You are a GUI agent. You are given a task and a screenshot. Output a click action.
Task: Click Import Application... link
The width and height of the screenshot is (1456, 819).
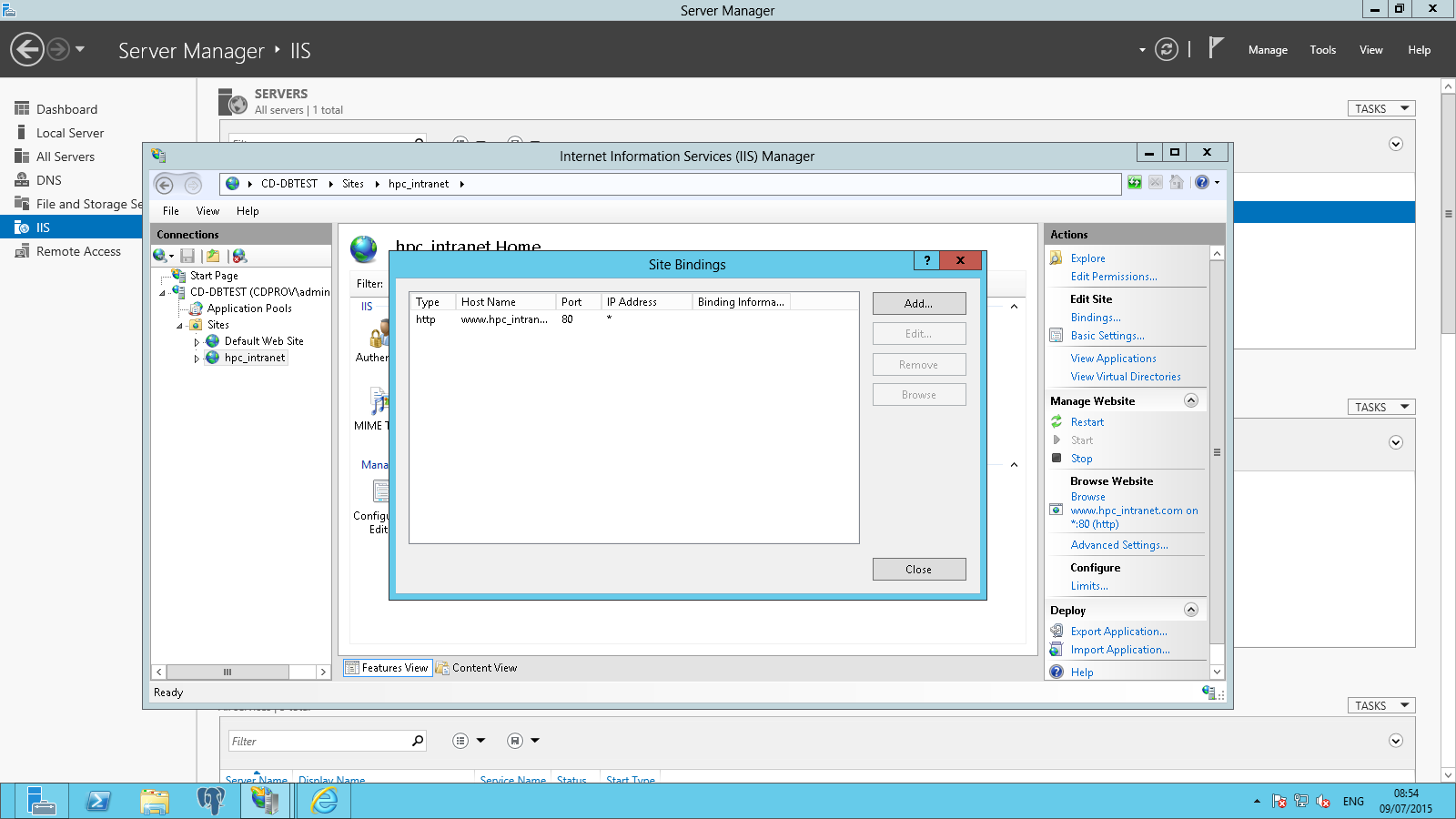pos(1120,650)
